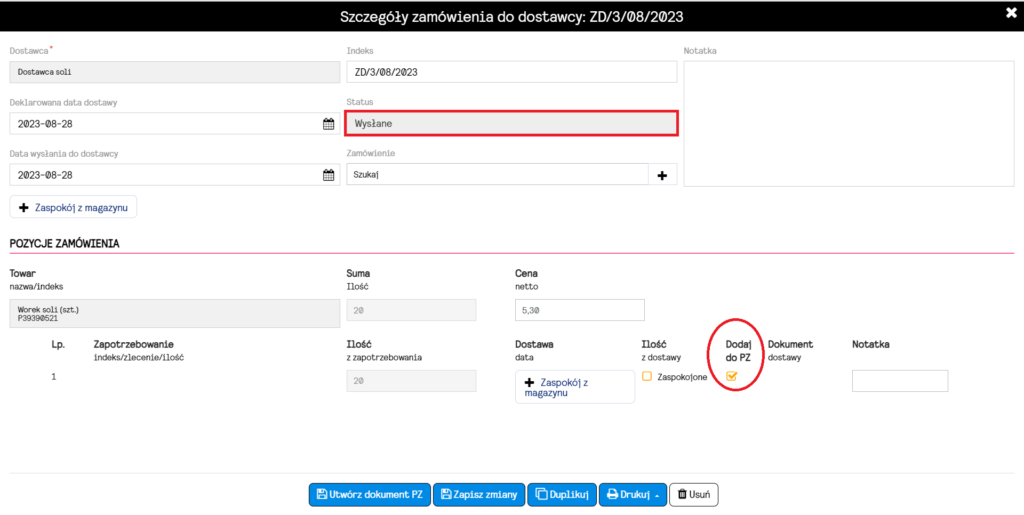1024x515 pixels.
Task: Click the Dostawca soli supplier field
Action: 175,72
